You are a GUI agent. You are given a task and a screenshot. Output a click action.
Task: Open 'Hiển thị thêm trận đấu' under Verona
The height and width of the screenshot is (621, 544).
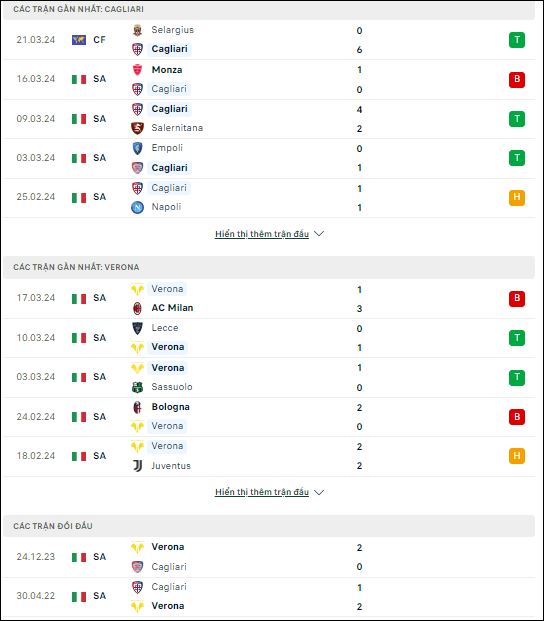coord(262,492)
